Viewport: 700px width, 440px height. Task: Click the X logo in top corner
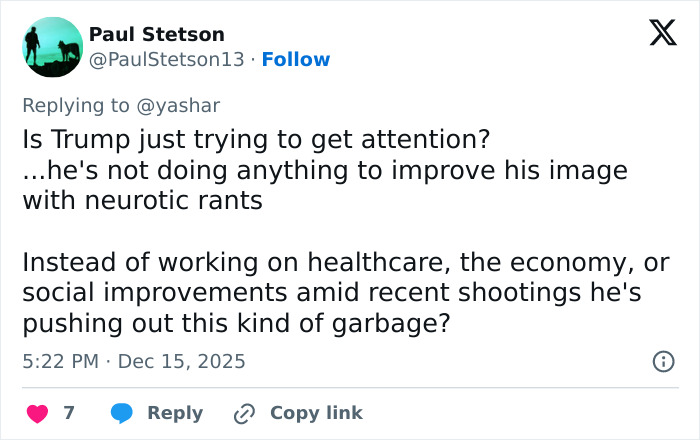662,34
